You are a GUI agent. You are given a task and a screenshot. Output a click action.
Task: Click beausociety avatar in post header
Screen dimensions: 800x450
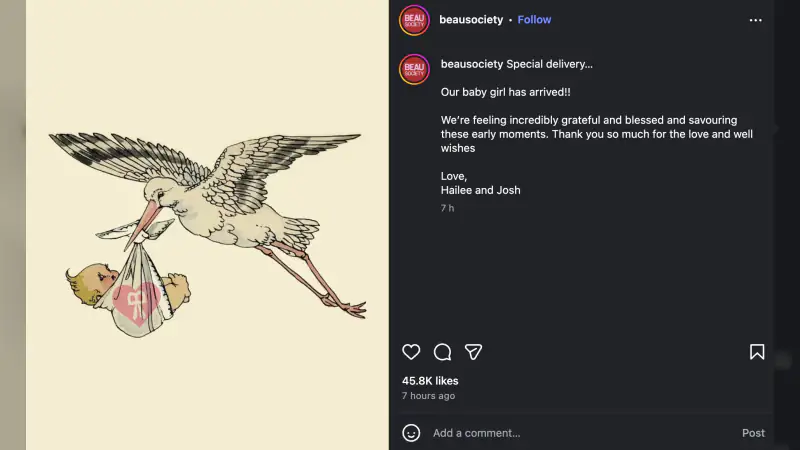(x=414, y=20)
